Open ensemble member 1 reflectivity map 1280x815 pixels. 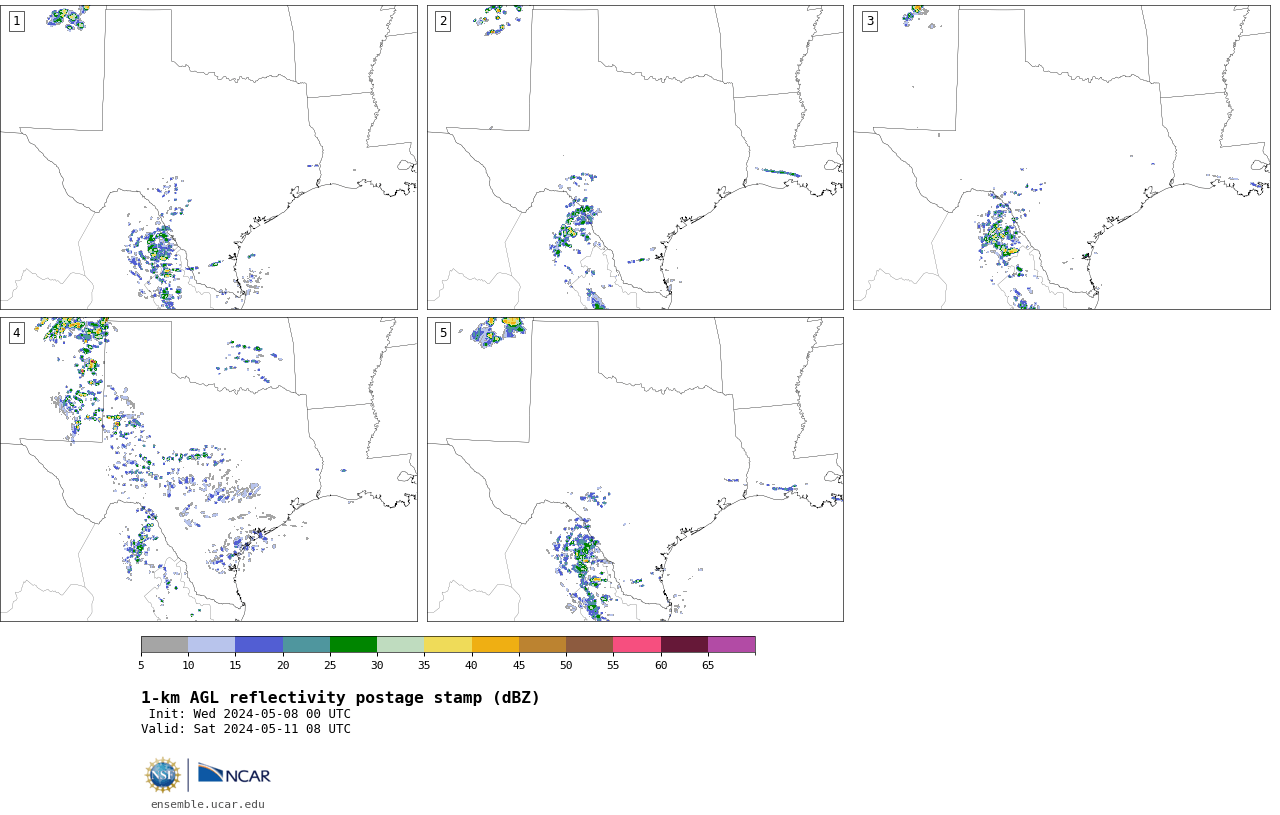pos(208,157)
